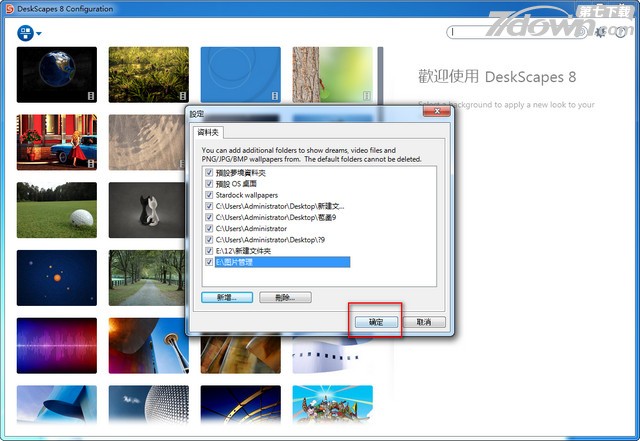Select the black and white cat sculpture wallpaper
The height and width of the screenshot is (441, 640).
click(147, 210)
